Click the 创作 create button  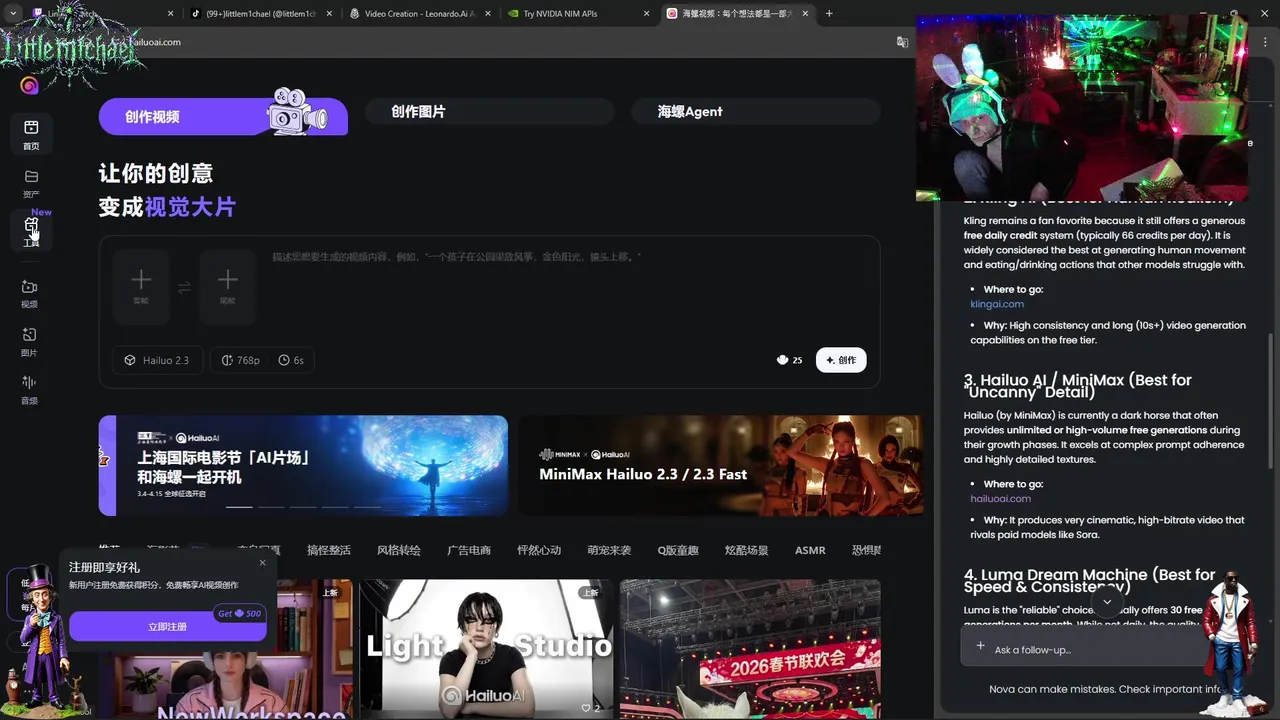[841, 360]
